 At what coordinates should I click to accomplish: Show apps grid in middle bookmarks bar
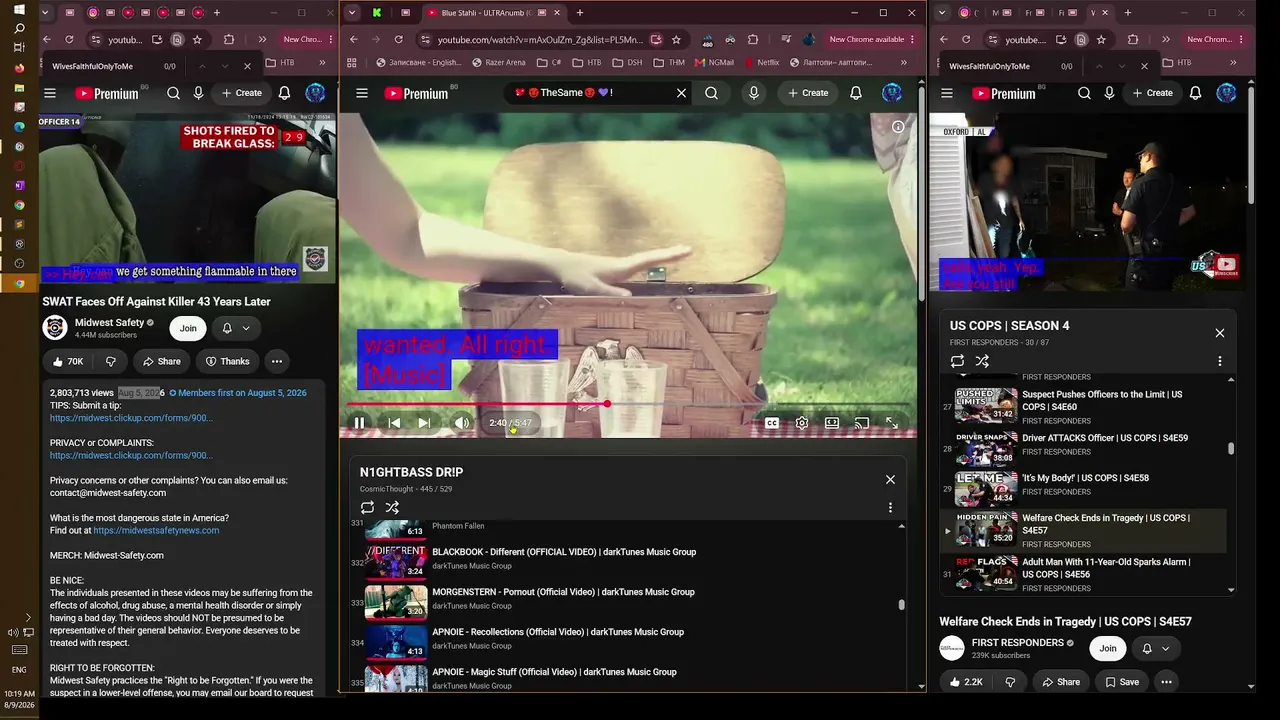click(x=352, y=62)
